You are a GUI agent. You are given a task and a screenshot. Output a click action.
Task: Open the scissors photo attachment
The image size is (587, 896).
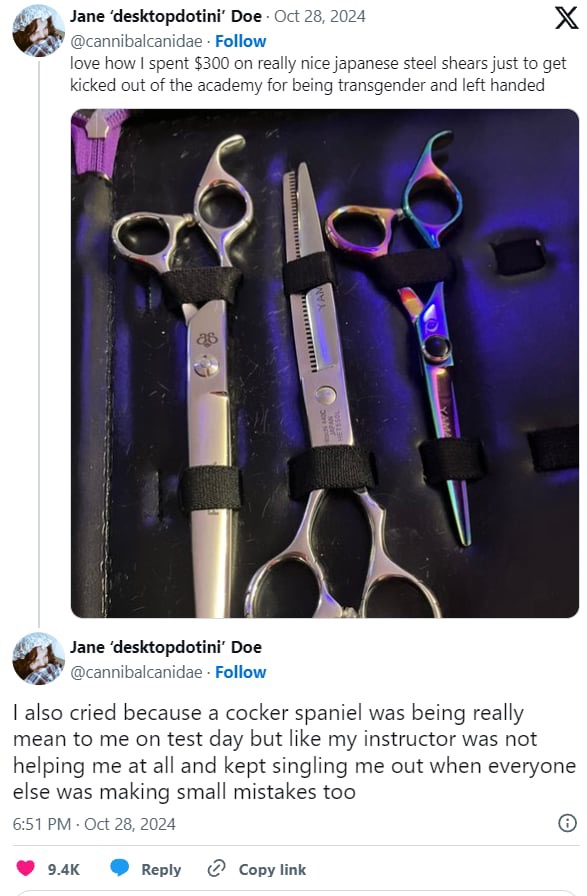pos(325,363)
